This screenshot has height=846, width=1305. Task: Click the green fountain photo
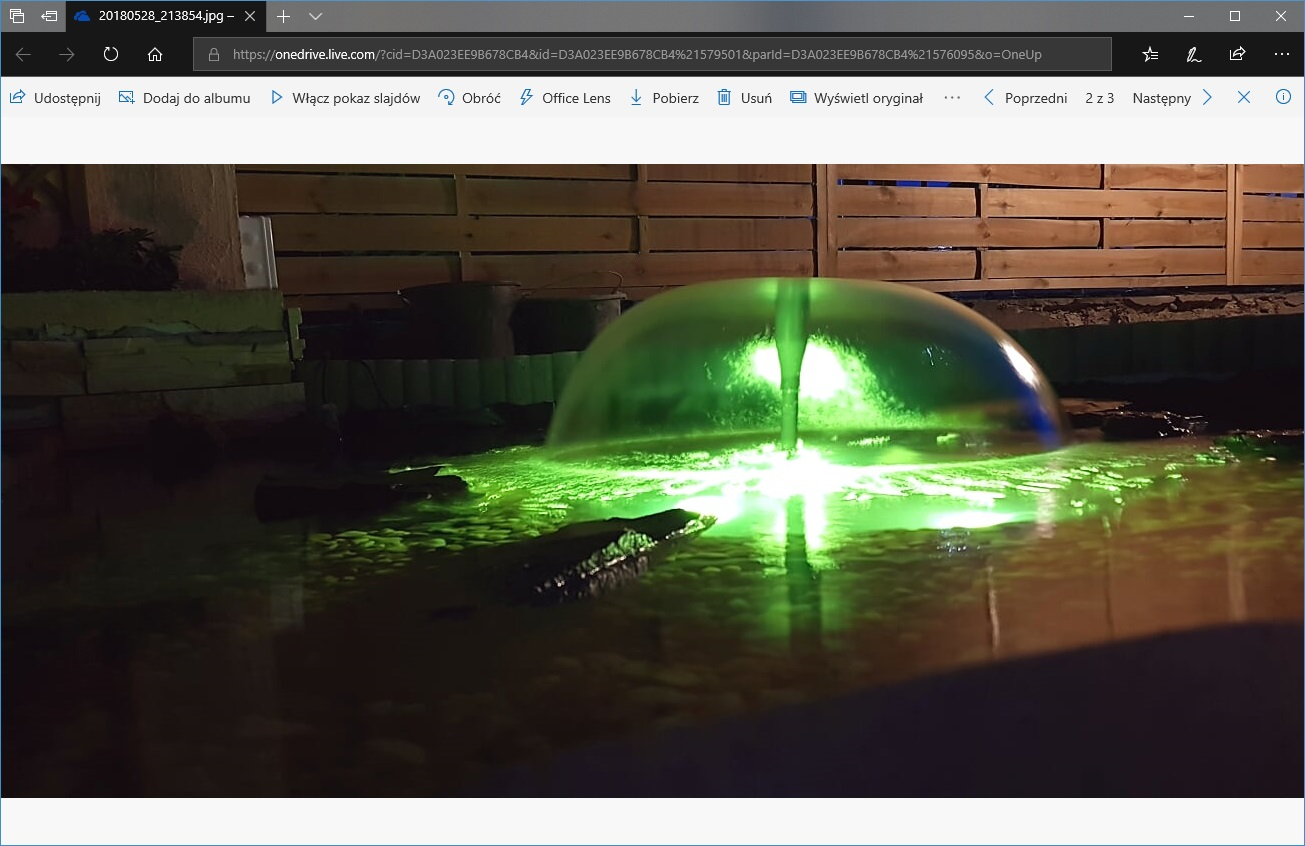(x=652, y=480)
